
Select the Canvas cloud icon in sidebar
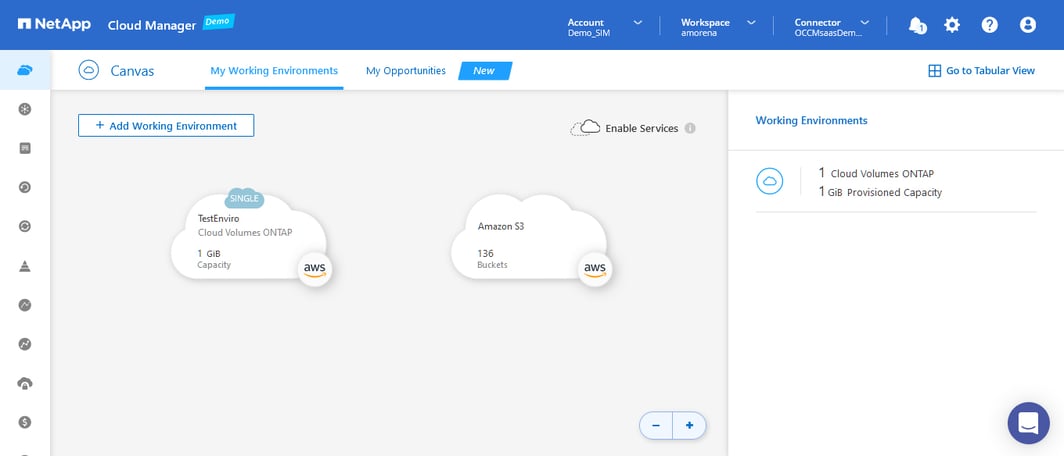25,70
